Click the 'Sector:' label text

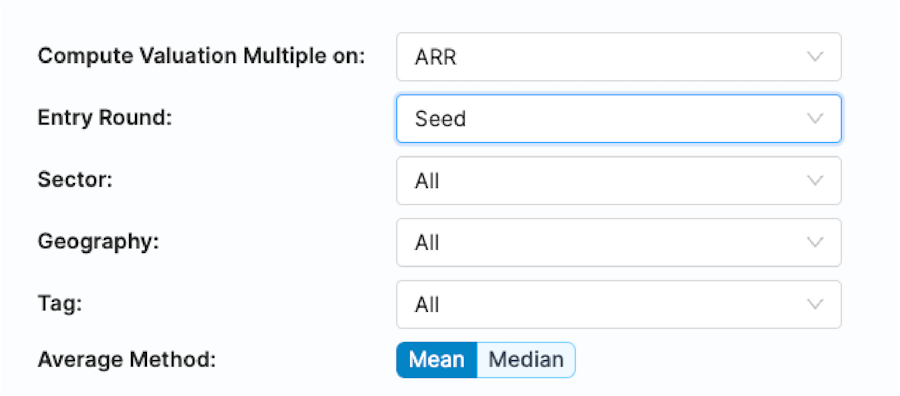[75, 180]
